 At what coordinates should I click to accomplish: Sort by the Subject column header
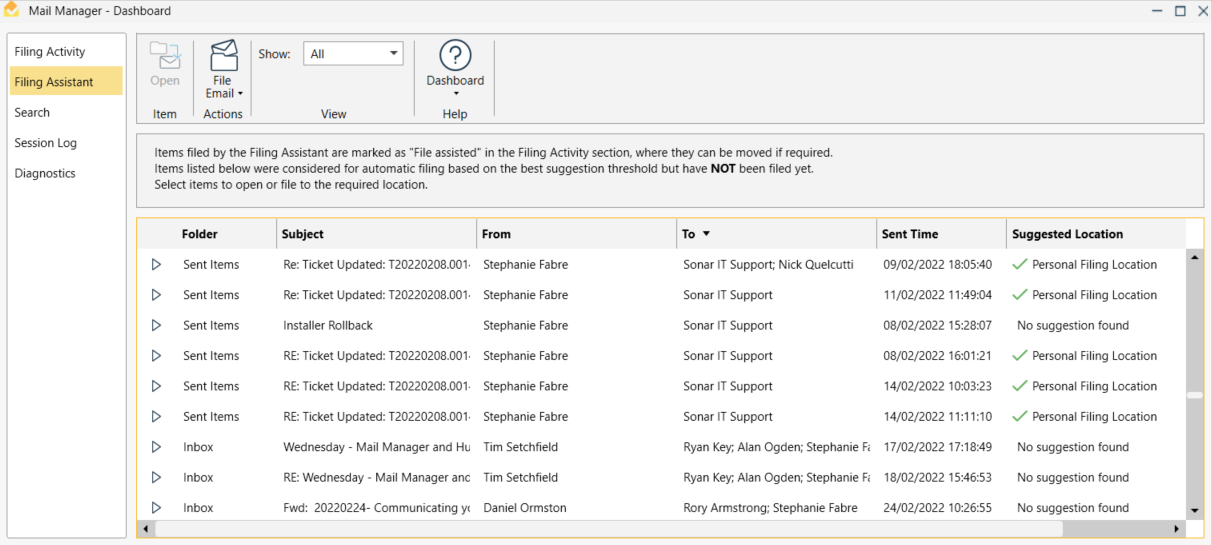coord(303,234)
